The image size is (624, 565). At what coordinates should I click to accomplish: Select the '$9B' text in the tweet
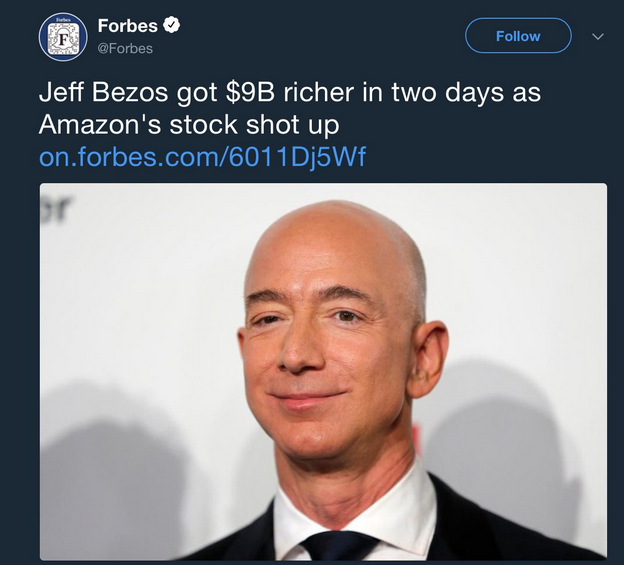pyautogui.click(x=250, y=92)
